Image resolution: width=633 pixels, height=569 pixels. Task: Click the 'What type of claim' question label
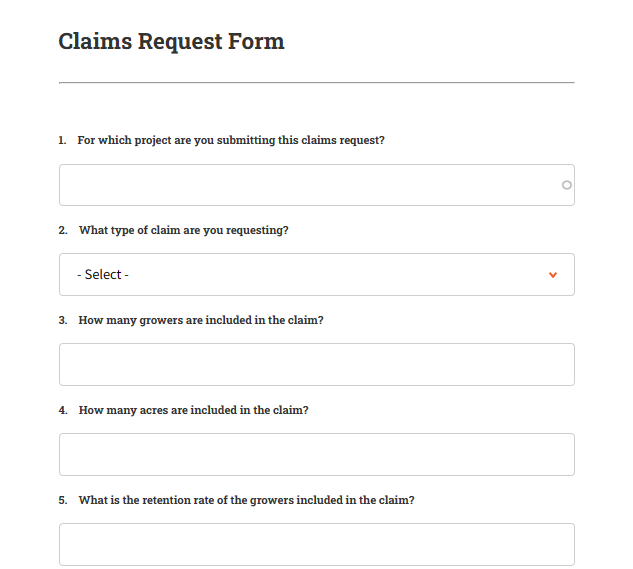(x=184, y=230)
